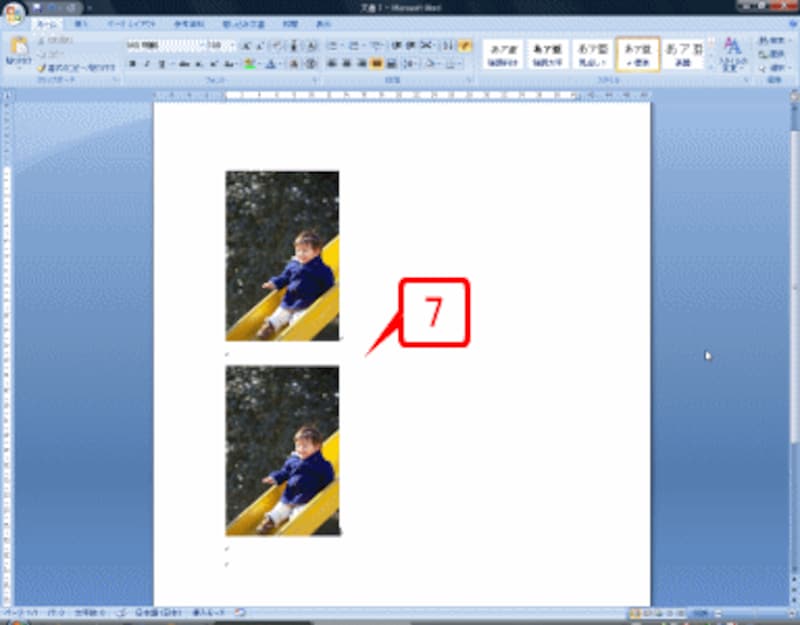Viewport: 800px width, 625px height.
Task: Toggle superscript formatting
Action: pos(214,64)
